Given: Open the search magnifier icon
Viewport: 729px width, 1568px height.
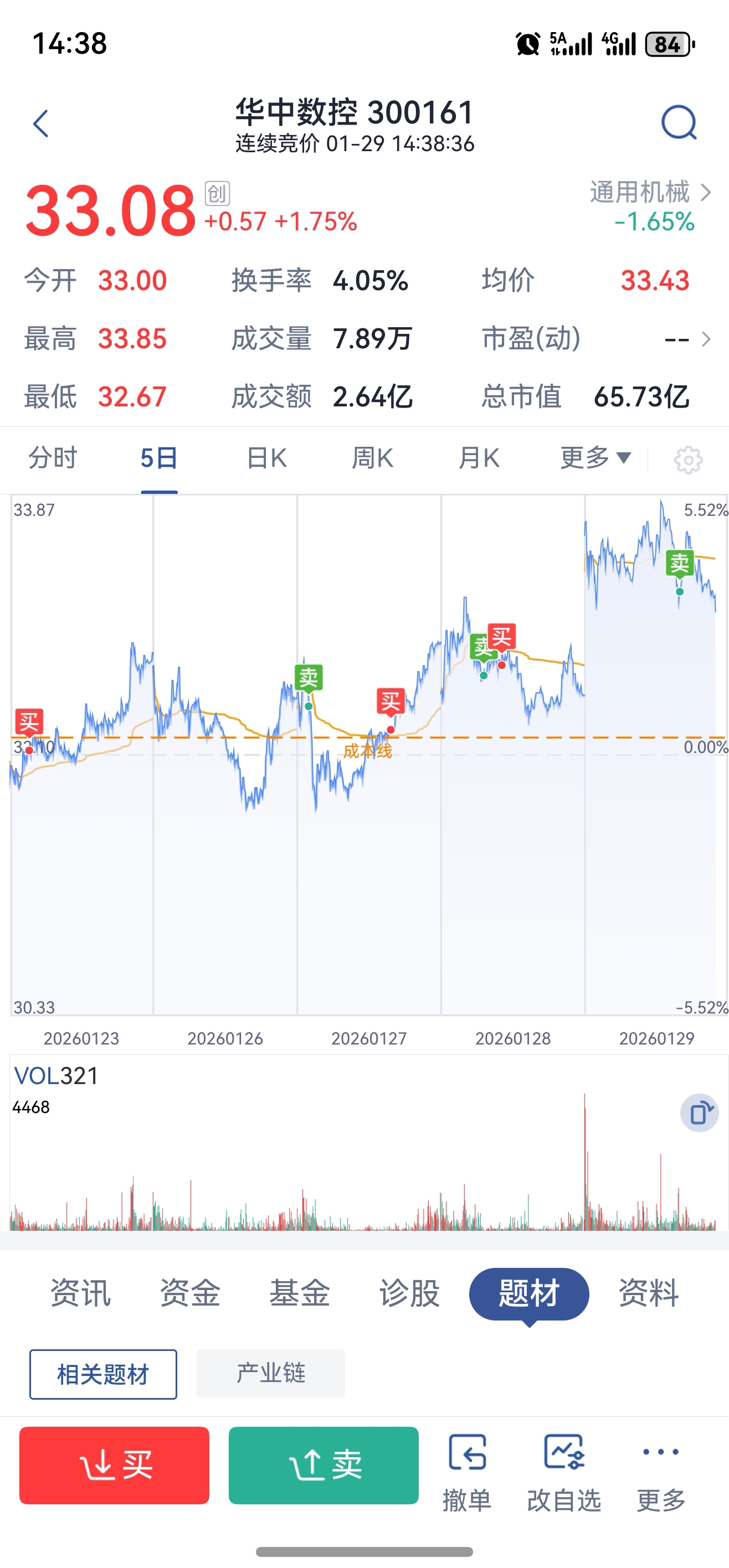Looking at the screenshot, I should pyautogui.click(x=679, y=123).
